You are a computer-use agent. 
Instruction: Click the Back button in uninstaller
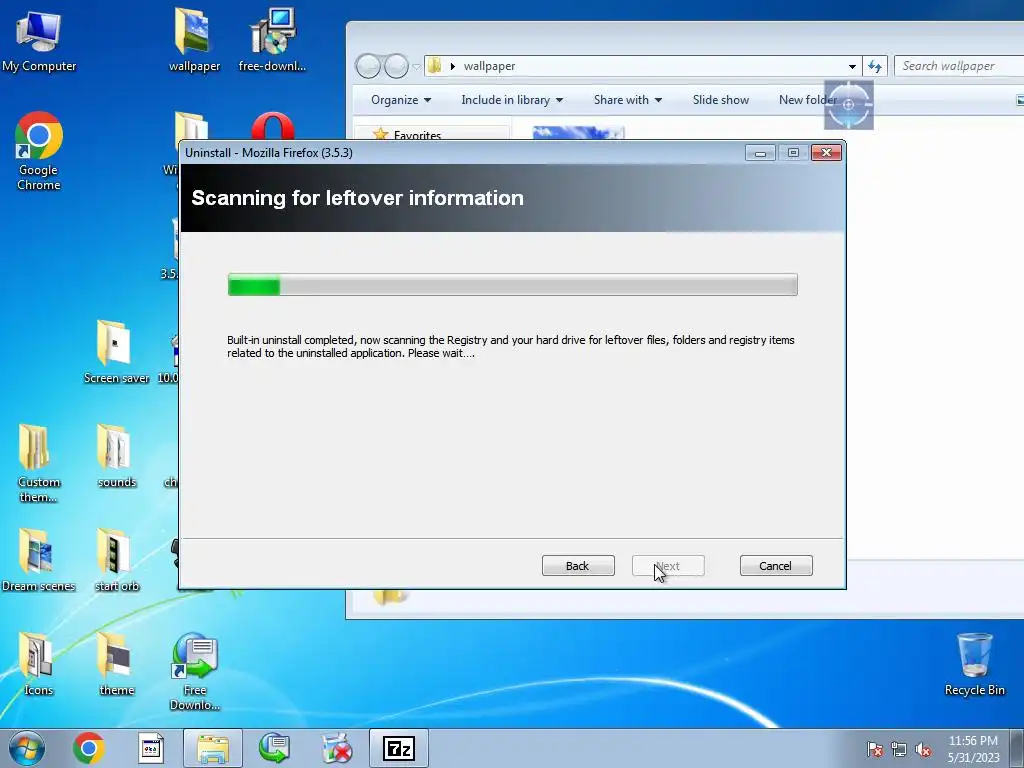578,566
